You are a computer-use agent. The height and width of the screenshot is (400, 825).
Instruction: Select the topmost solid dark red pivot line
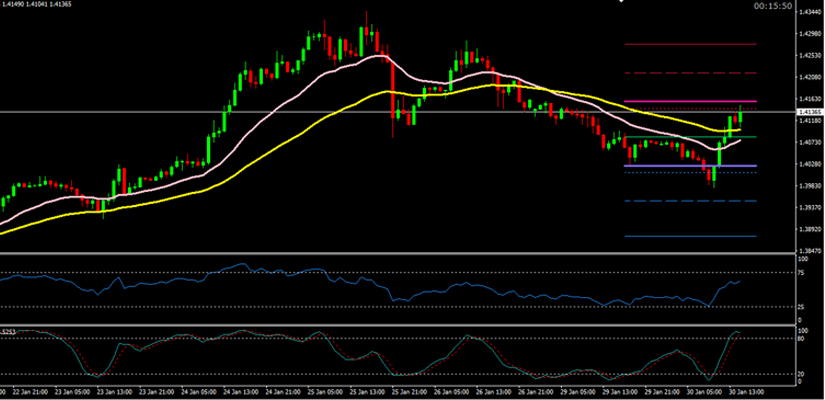689,44
